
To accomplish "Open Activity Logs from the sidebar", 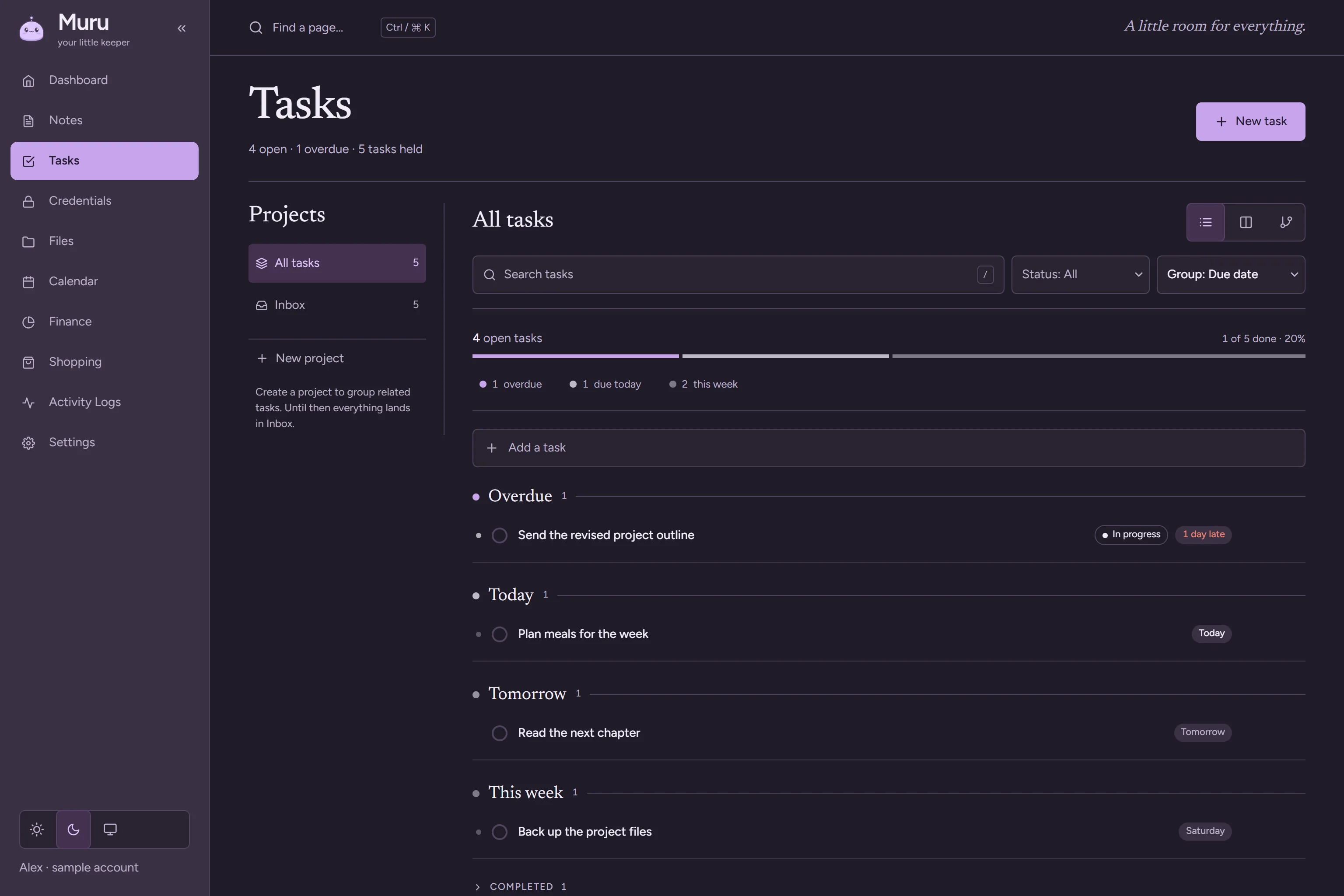I will pos(105,402).
